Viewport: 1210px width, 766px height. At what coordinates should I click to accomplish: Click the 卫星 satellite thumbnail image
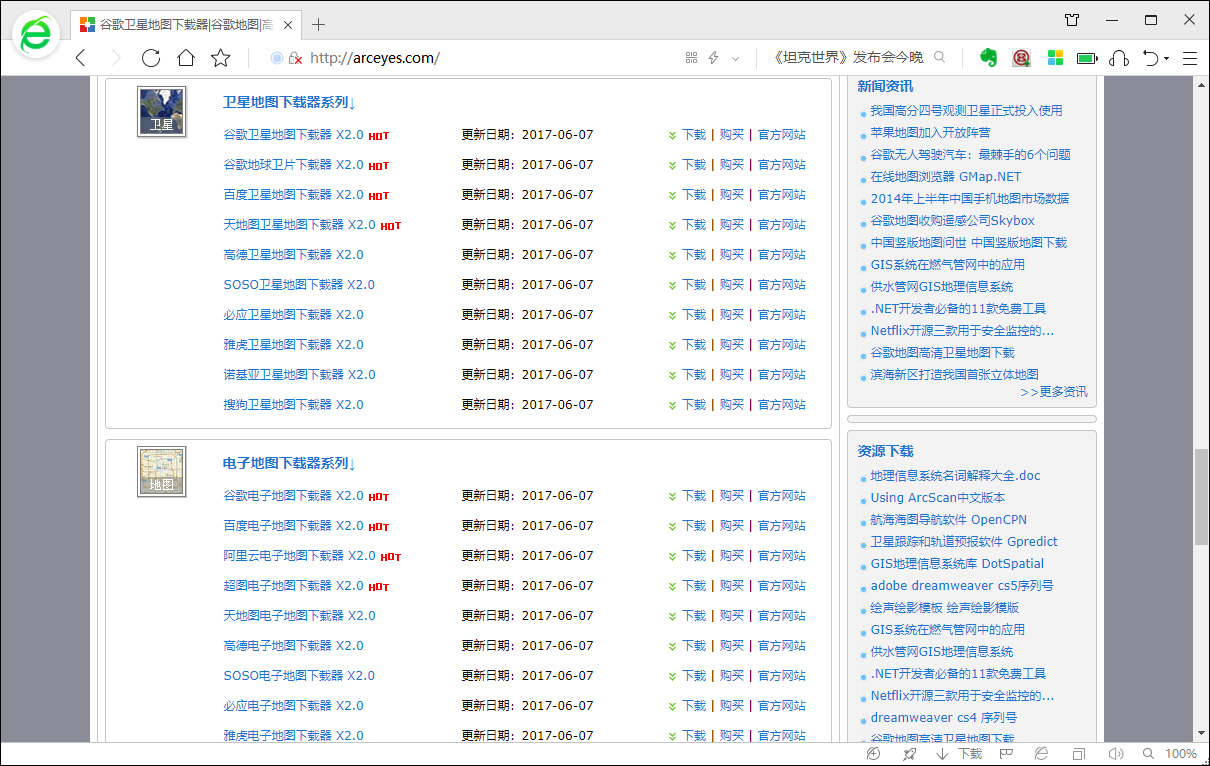[x=161, y=111]
